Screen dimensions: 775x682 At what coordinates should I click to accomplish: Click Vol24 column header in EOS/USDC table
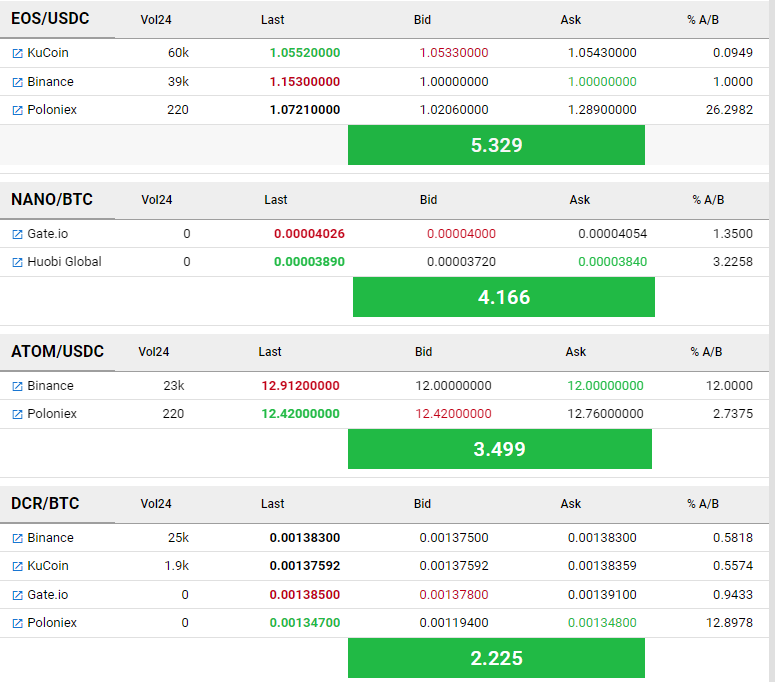tap(156, 20)
